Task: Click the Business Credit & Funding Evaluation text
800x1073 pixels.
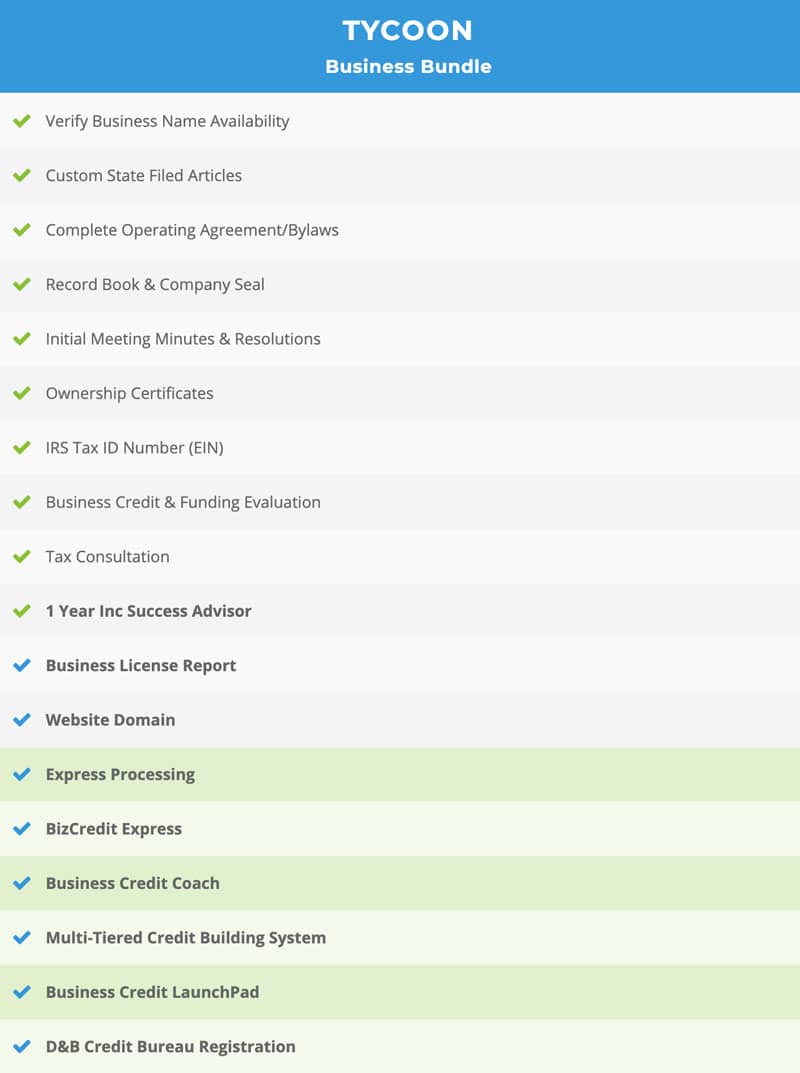Action: tap(183, 502)
